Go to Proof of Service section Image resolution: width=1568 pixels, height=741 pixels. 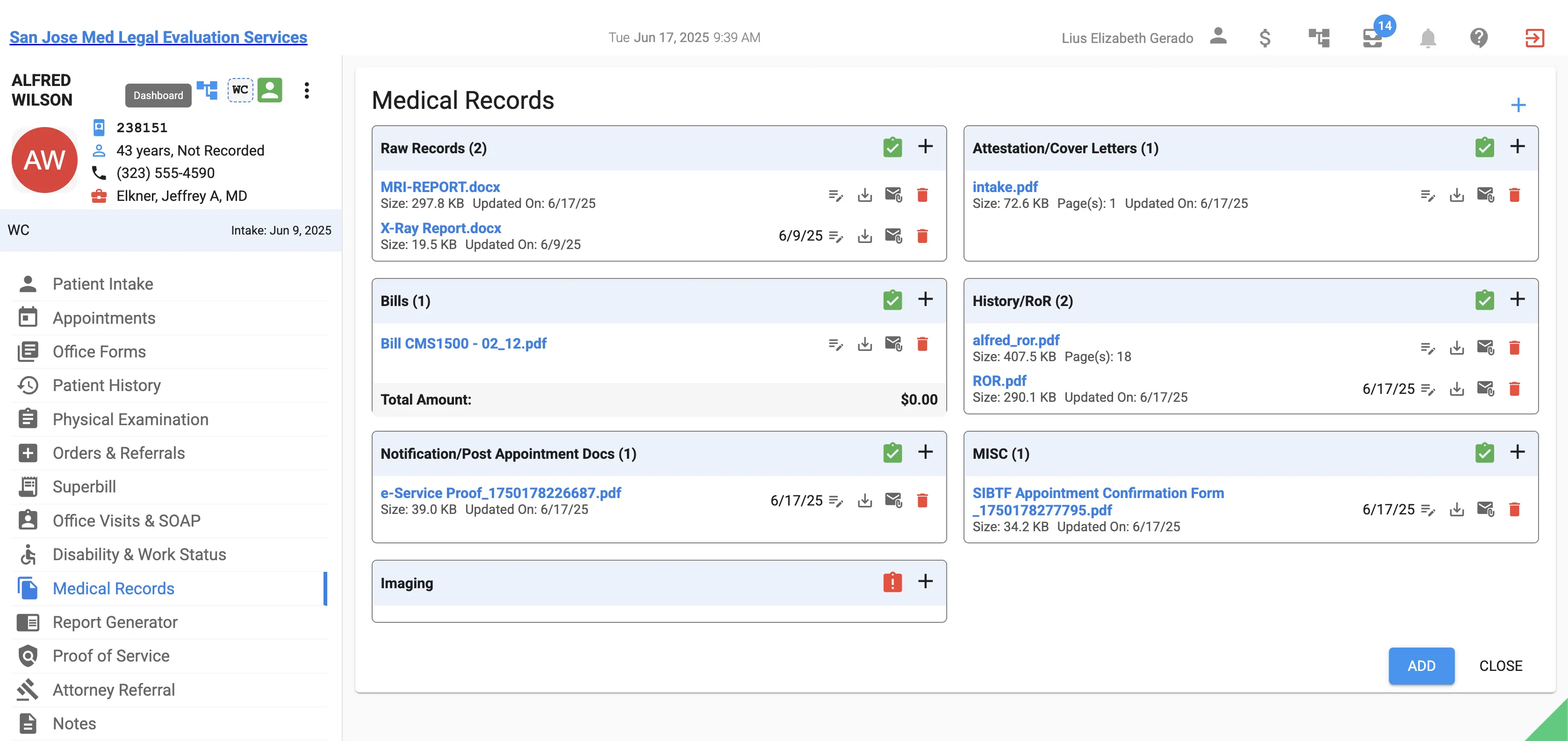111,656
